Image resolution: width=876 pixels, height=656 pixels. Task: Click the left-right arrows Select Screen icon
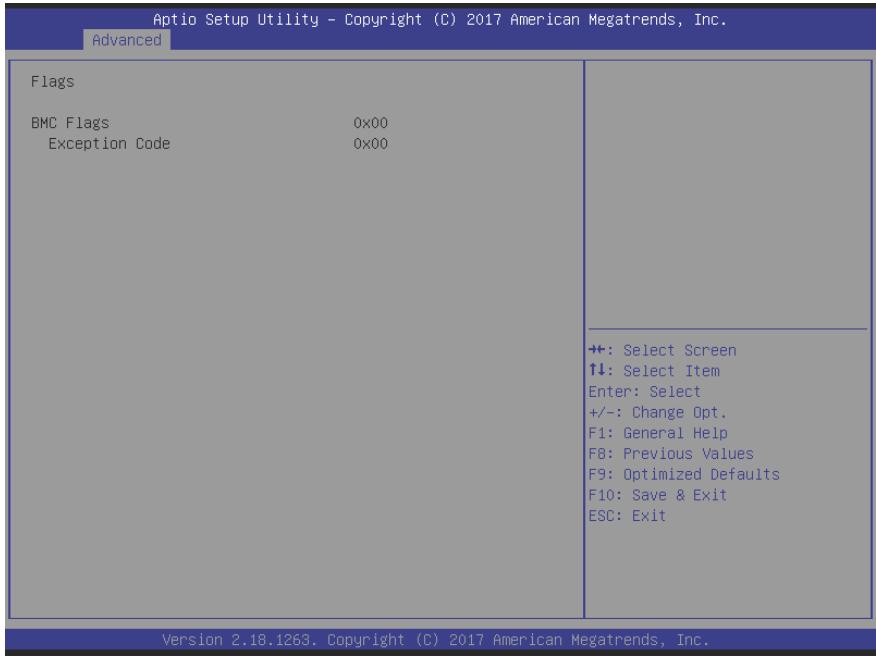597,350
